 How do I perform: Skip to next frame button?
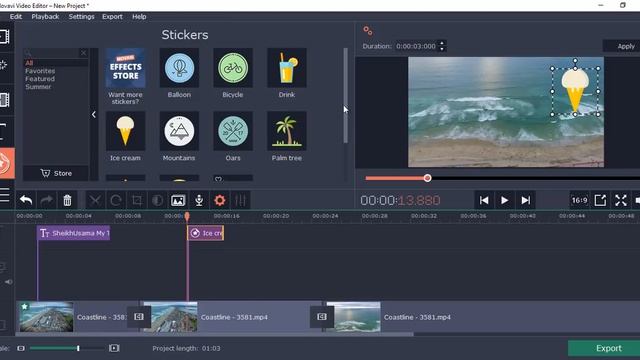(525, 200)
